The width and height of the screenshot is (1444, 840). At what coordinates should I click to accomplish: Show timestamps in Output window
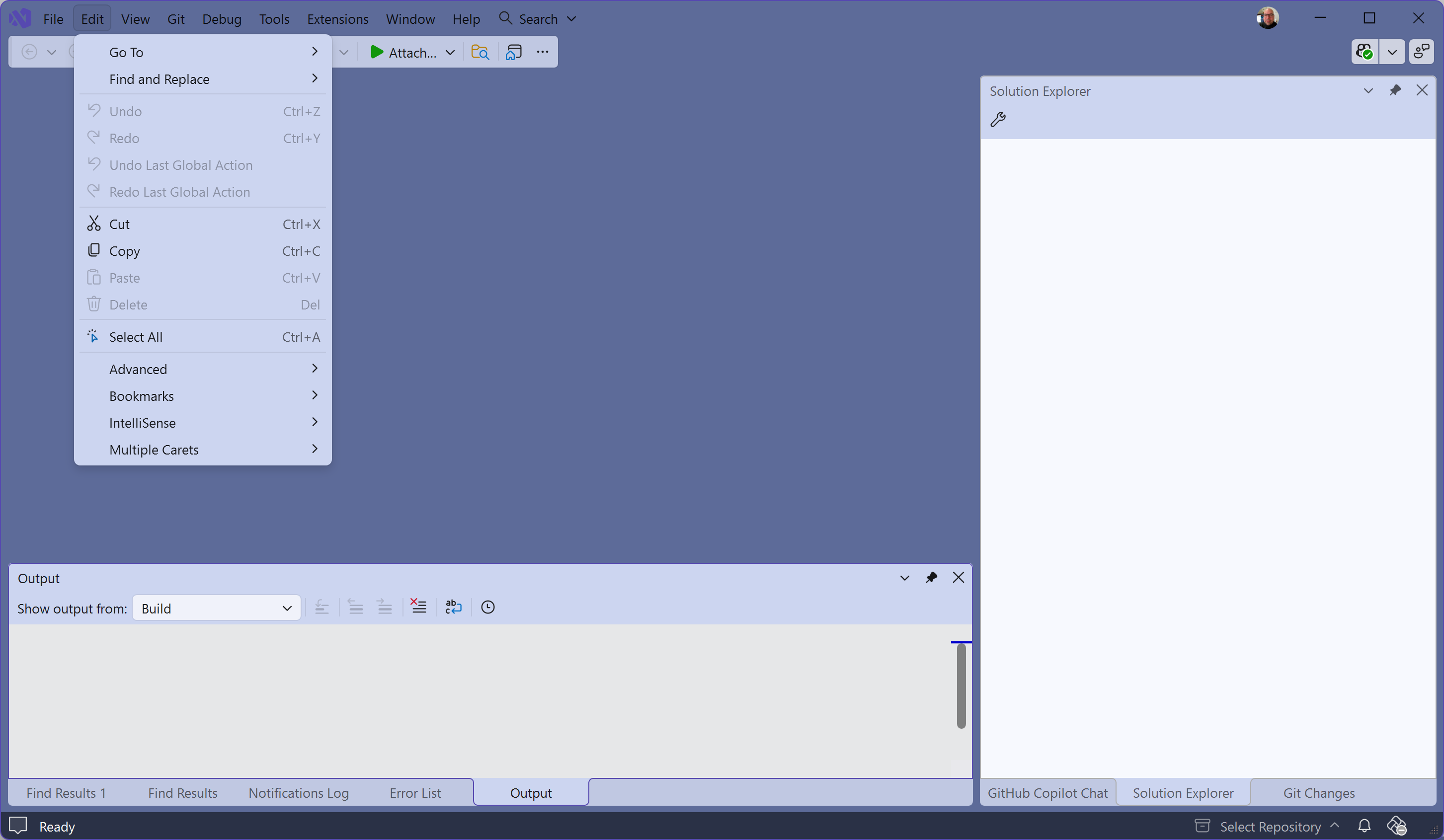[x=487, y=606]
